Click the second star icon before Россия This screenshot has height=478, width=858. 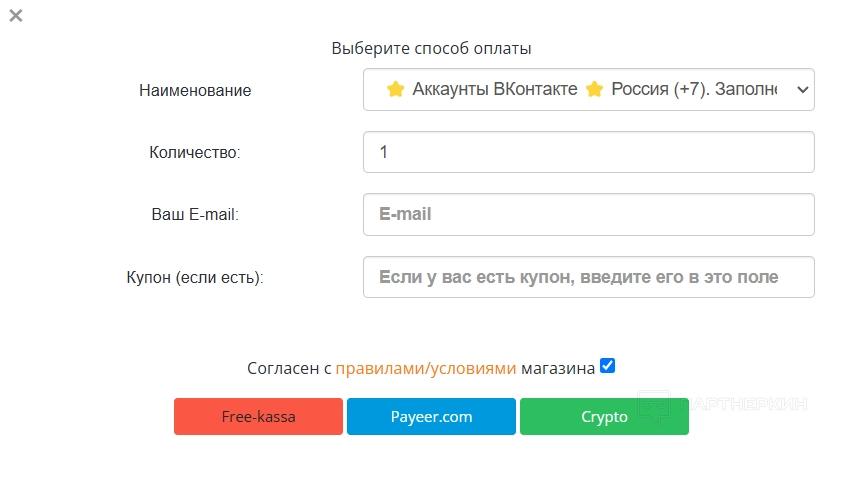pyautogui.click(x=595, y=90)
